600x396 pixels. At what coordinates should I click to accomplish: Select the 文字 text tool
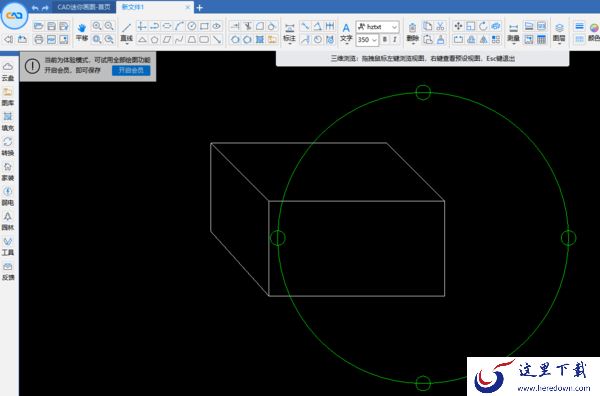(x=346, y=32)
